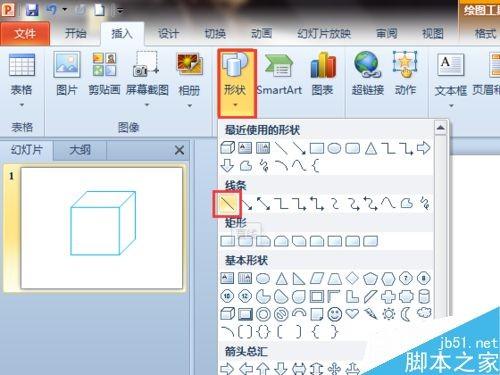
Task: Open the 文件 tab
Action: click(x=25, y=33)
